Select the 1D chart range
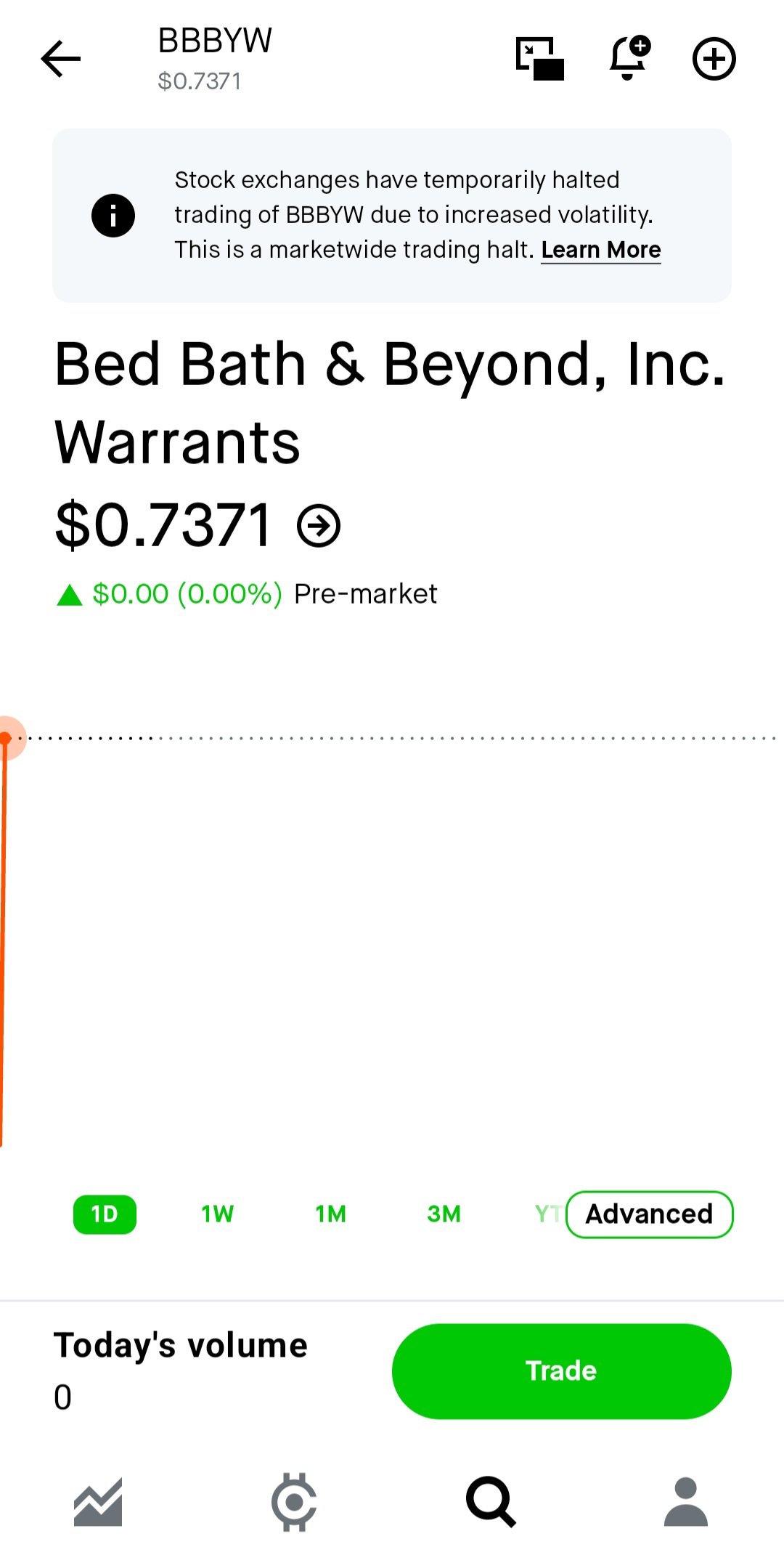 coord(105,1214)
